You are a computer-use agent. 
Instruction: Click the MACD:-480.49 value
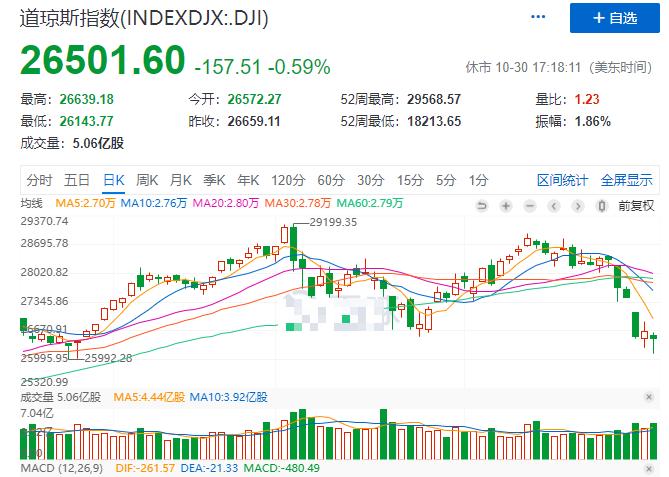coord(282,468)
